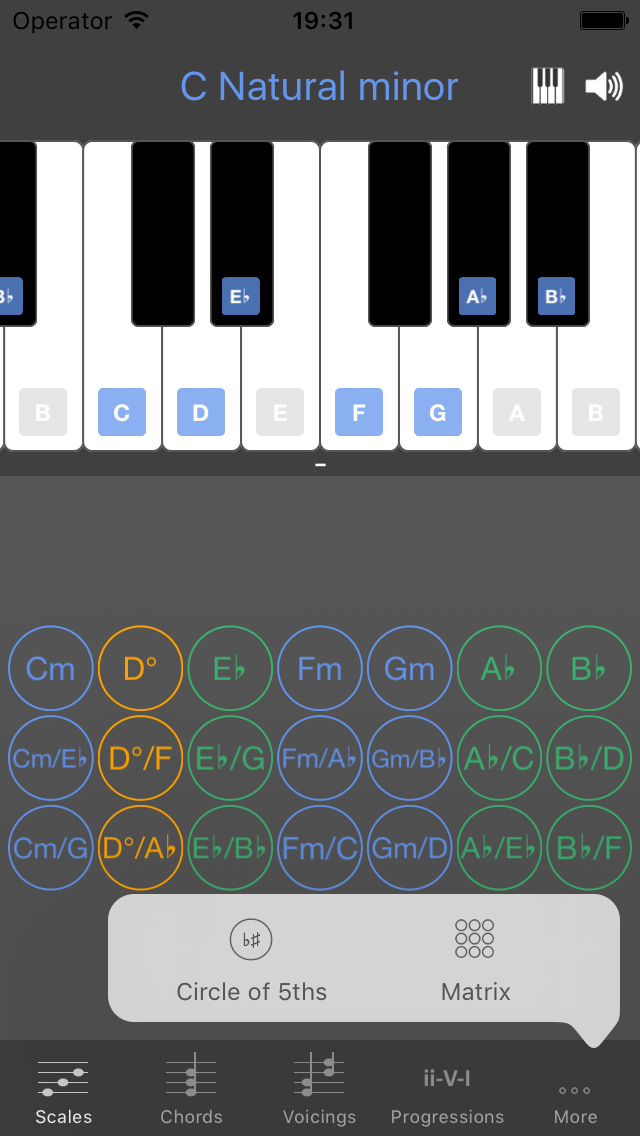Play the Cm chord circle
The image size is (640, 1136).
(x=50, y=668)
